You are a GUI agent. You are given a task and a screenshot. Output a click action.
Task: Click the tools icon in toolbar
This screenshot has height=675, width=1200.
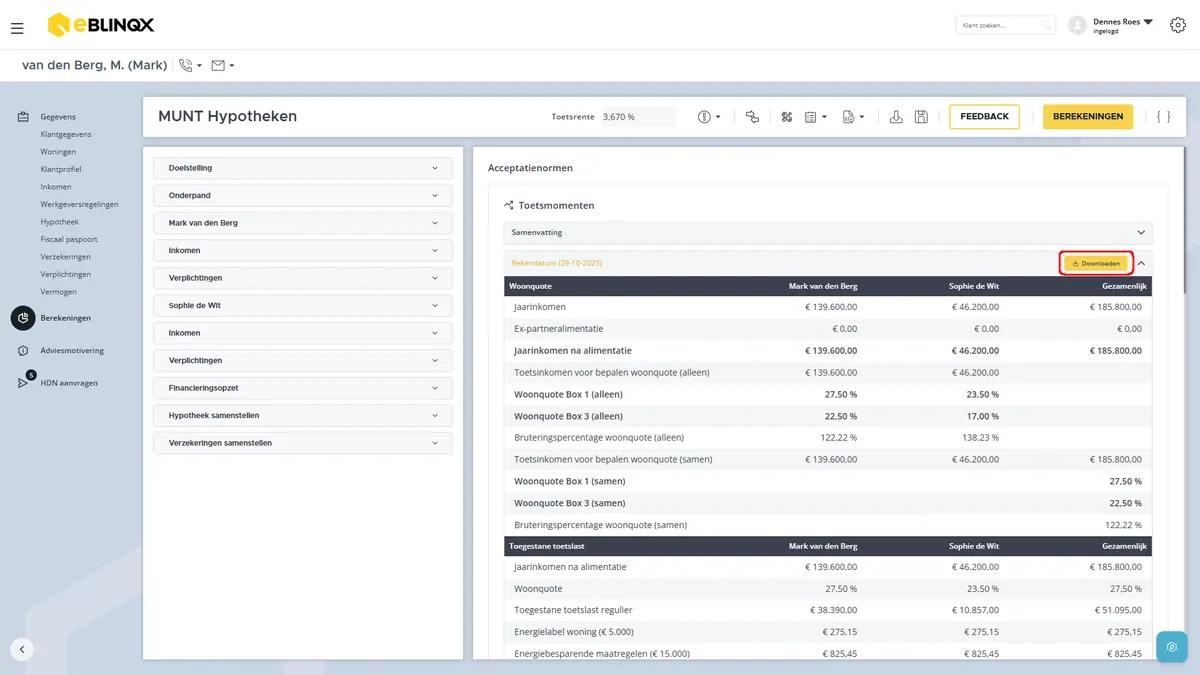tap(787, 117)
